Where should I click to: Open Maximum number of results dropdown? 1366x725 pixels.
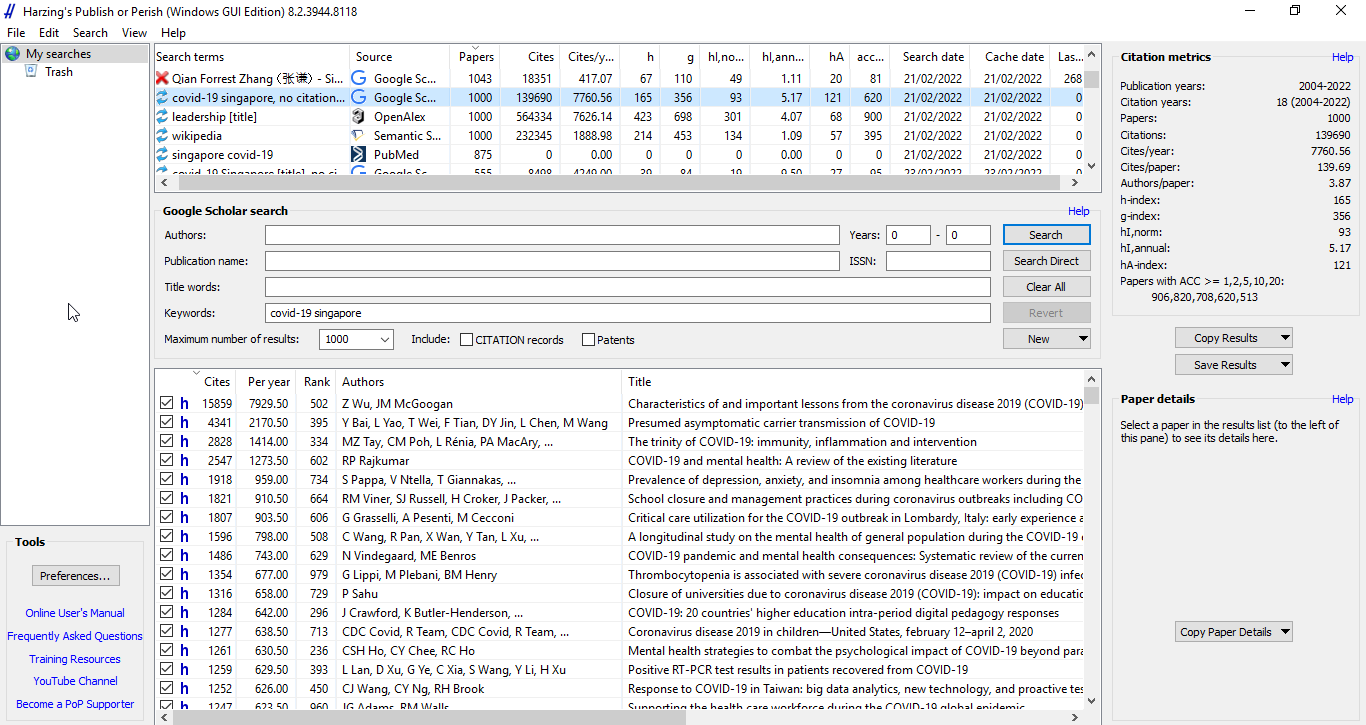(384, 340)
